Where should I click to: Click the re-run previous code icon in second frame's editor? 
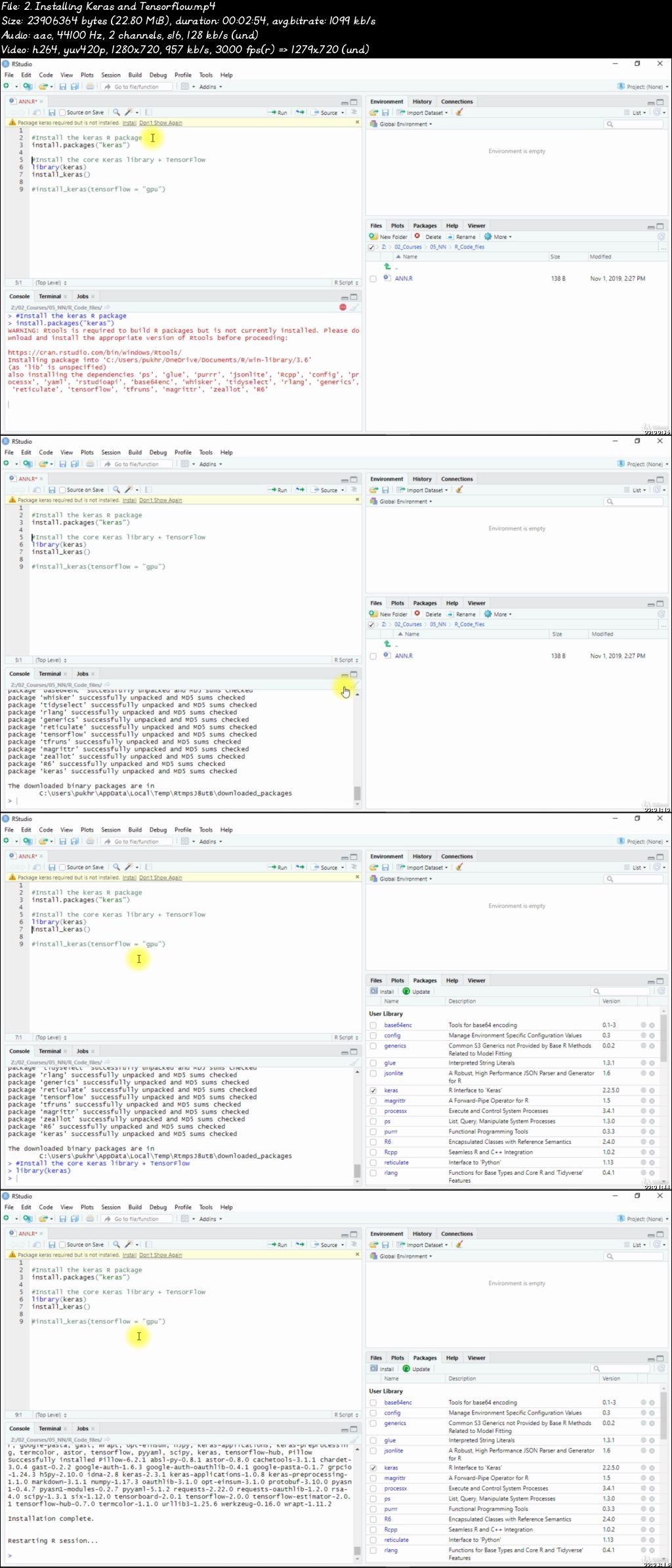pyautogui.click(x=300, y=490)
